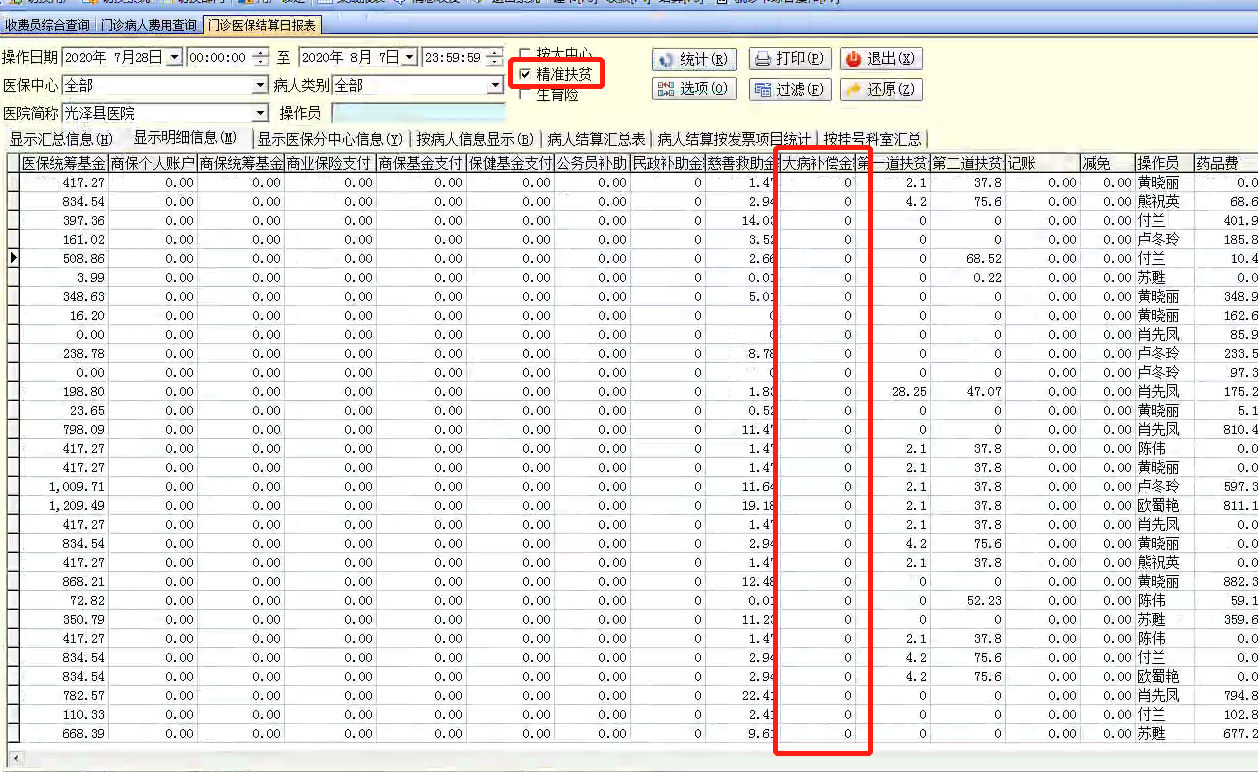Open the 显示医保分中心信息(Y) tab
Screen dimensions: 1258x772
click(x=330, y=139)
